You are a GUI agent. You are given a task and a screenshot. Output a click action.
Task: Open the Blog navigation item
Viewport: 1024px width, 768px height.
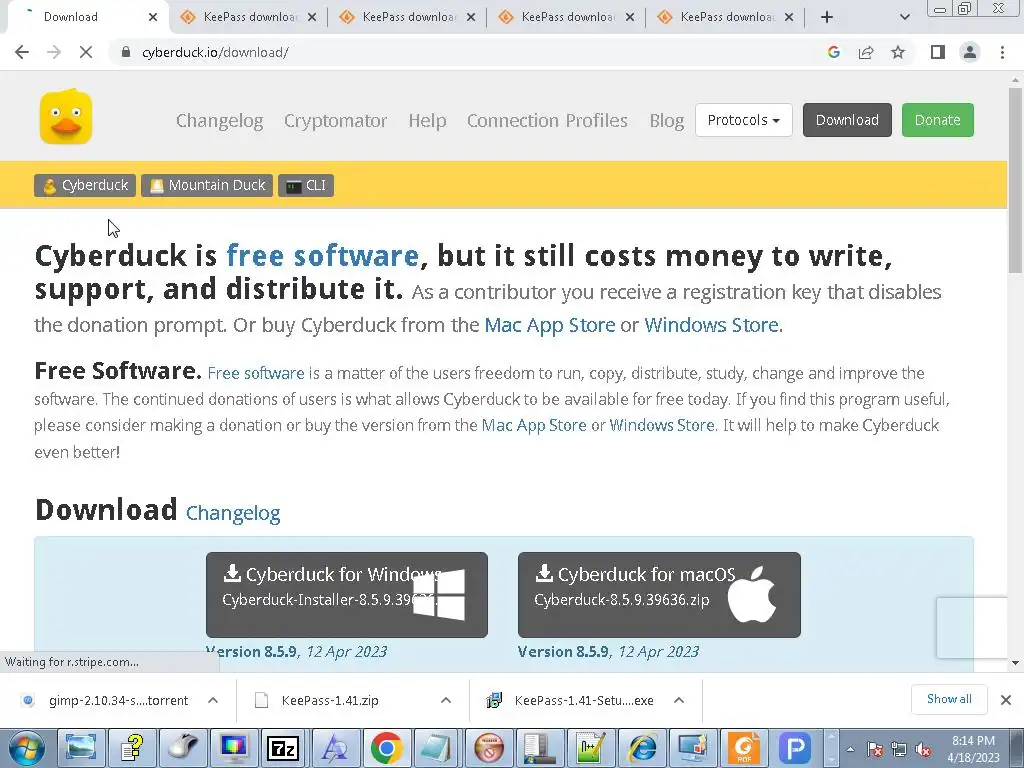(667, 120)
